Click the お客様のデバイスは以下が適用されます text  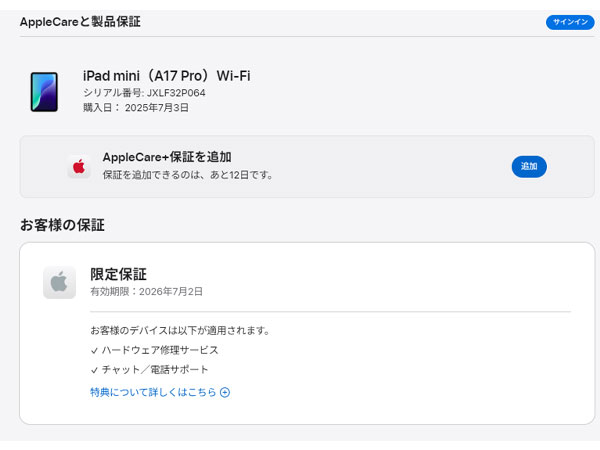[180, 331]
